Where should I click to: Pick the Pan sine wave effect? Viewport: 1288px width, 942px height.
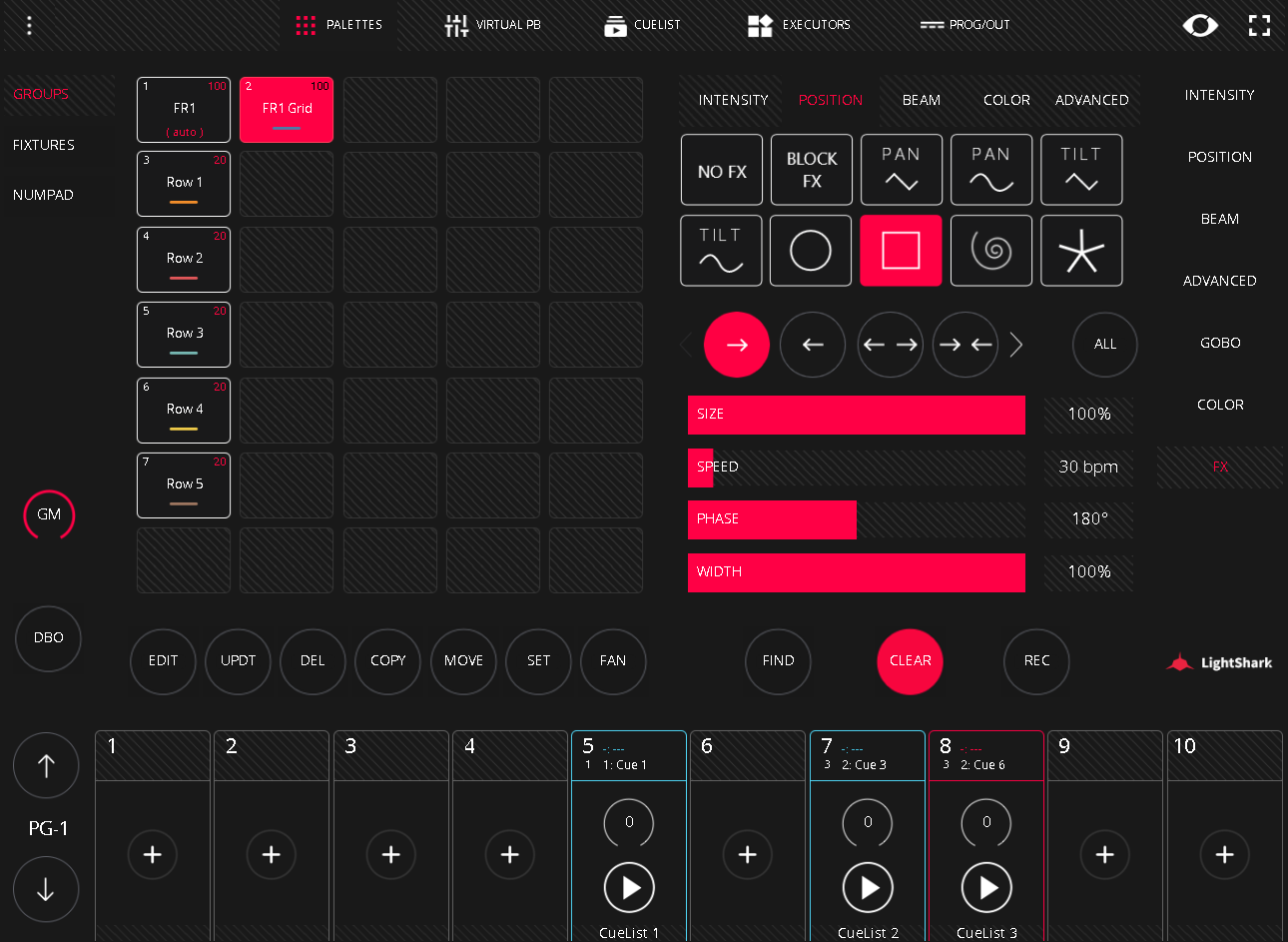point(990,170)
